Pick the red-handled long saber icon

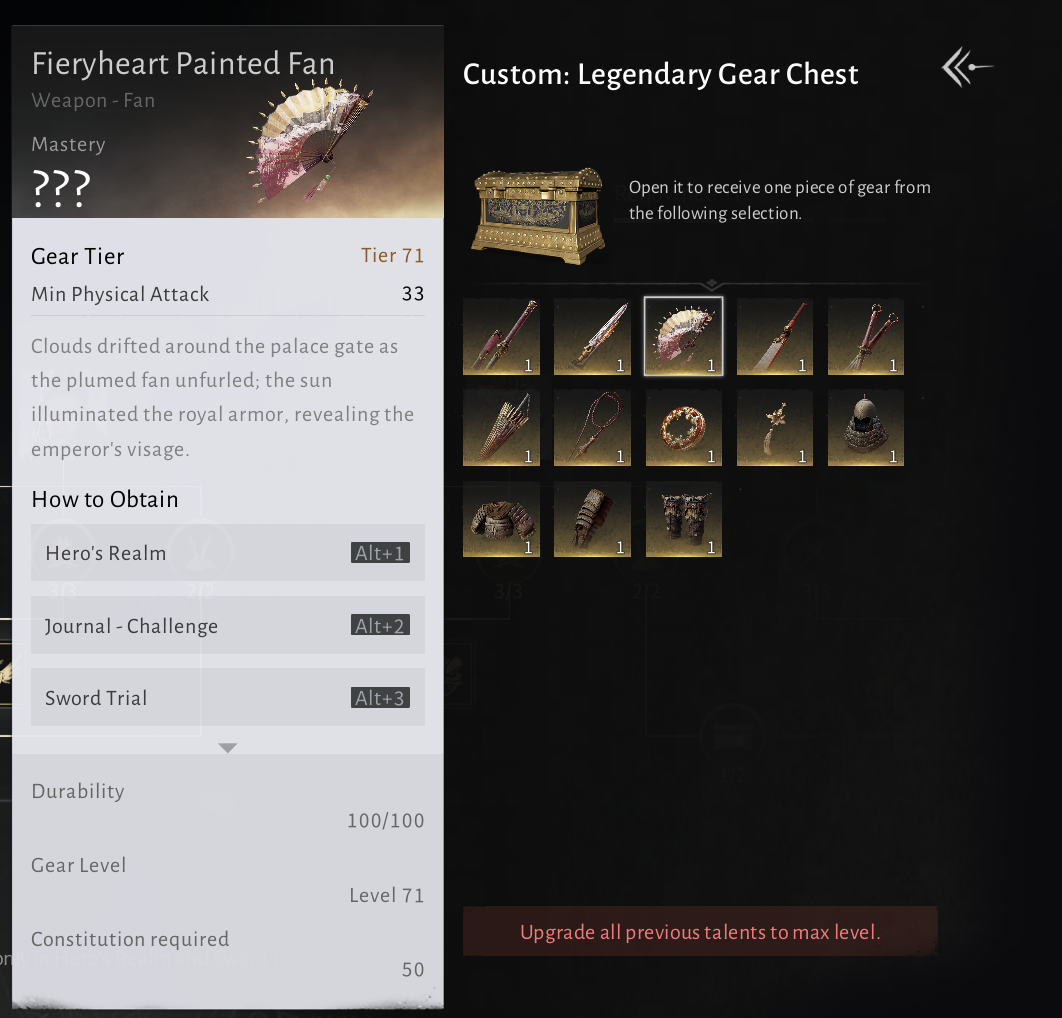(774, 337)
